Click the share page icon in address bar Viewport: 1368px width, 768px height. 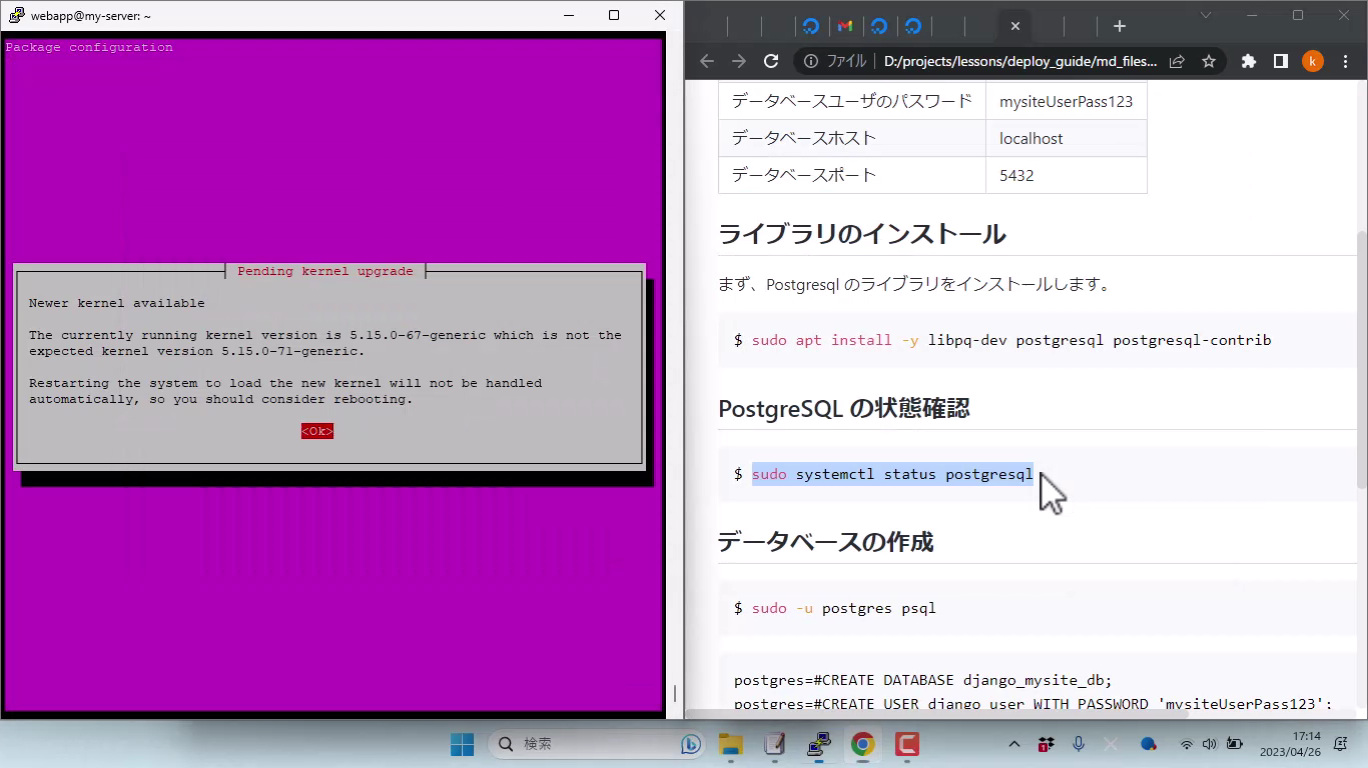click(1177, 61)
